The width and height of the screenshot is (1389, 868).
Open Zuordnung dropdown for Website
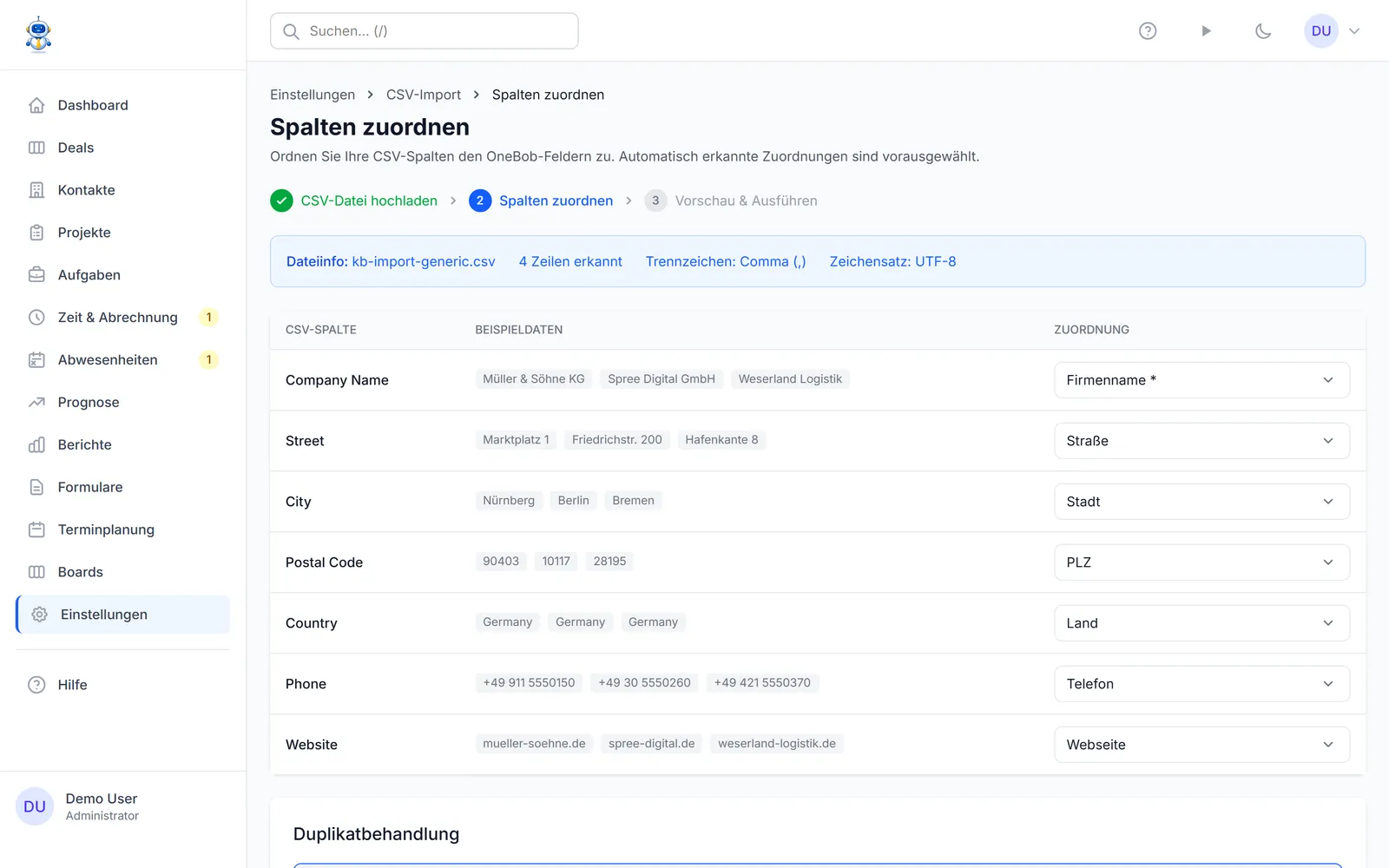1201,745
